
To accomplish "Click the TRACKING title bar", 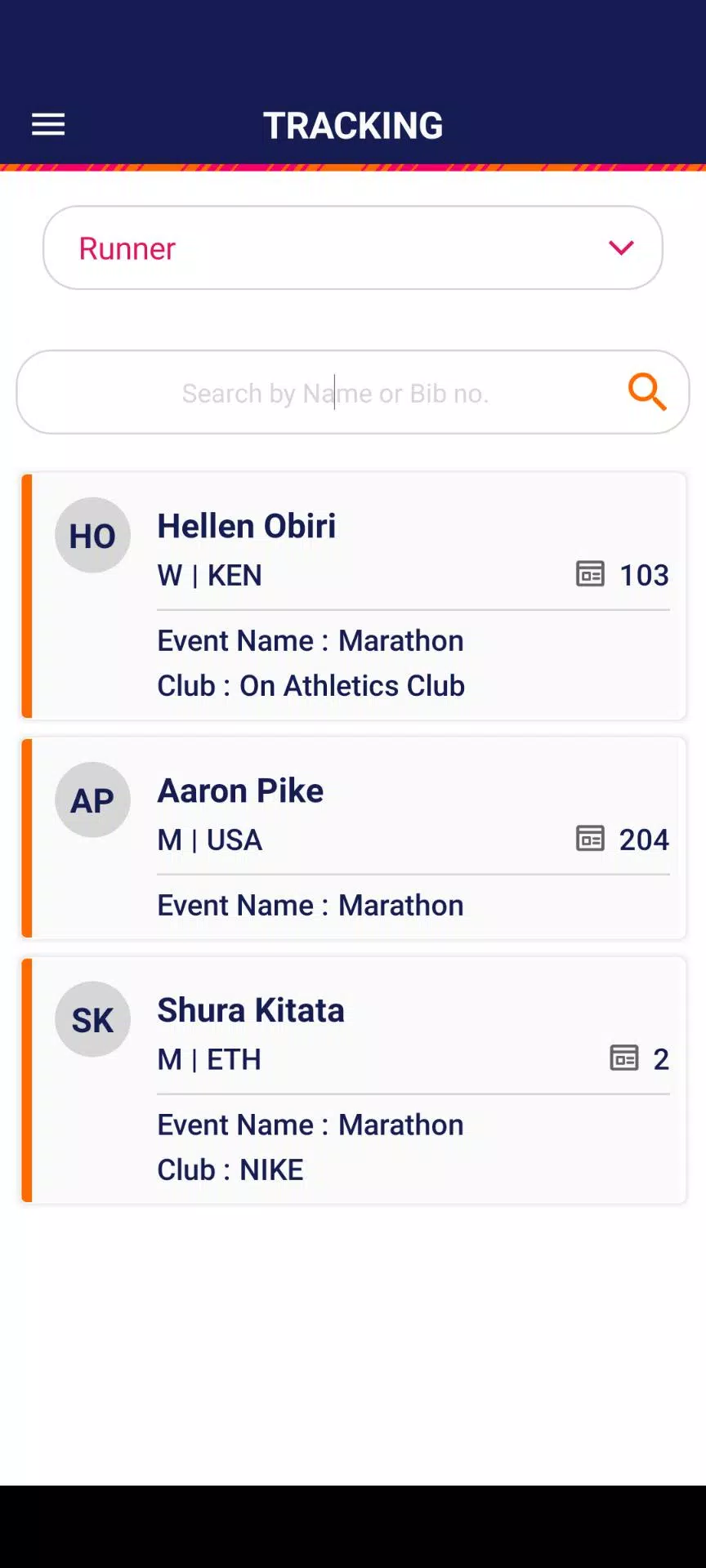I will click(353, 125).
